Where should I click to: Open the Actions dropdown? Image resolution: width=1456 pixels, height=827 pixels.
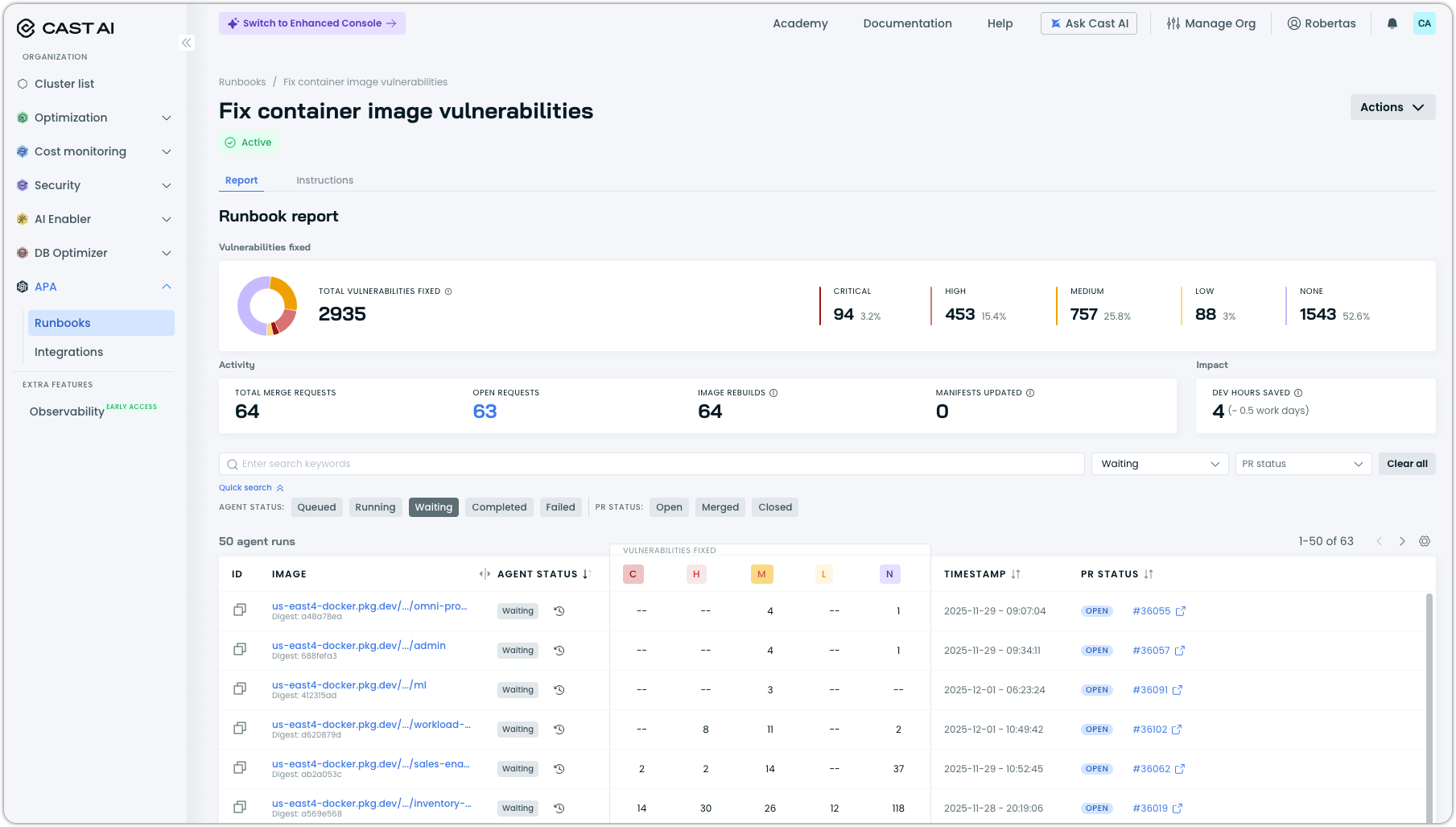tap(1392, 107)
